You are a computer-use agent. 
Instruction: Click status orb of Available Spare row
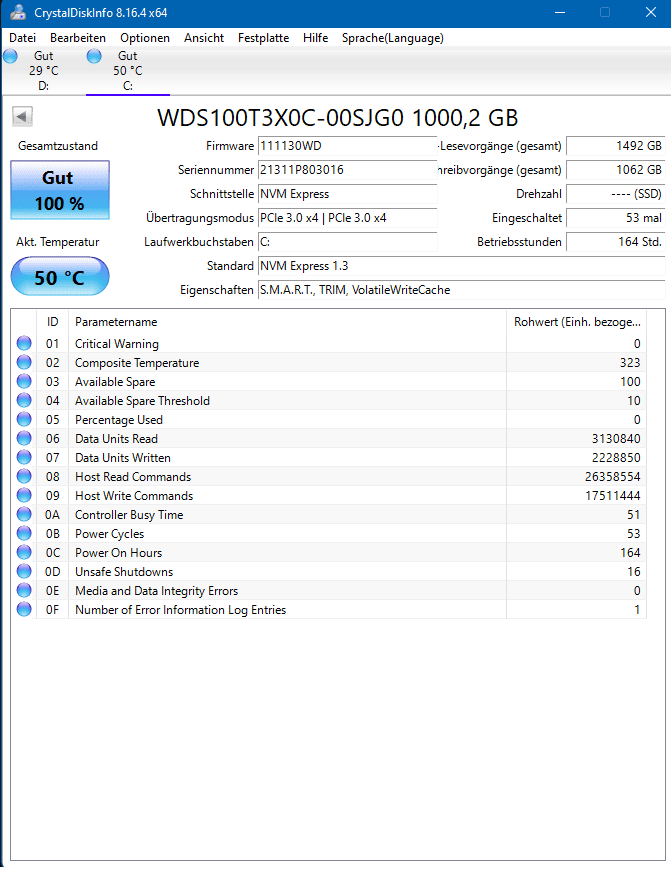click(24, 381)
